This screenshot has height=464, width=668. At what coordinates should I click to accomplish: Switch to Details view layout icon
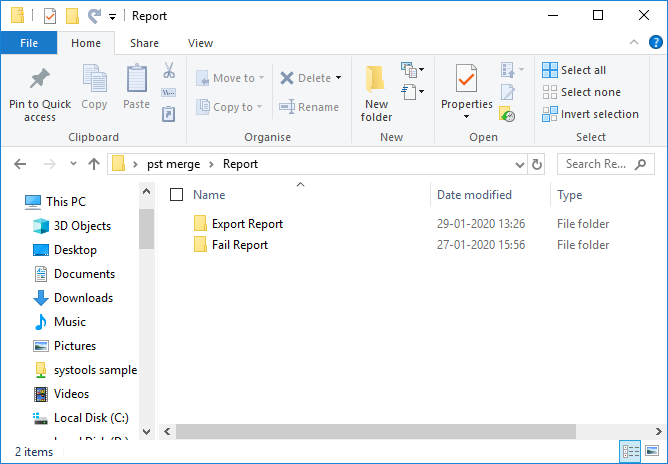coord(631,451)
